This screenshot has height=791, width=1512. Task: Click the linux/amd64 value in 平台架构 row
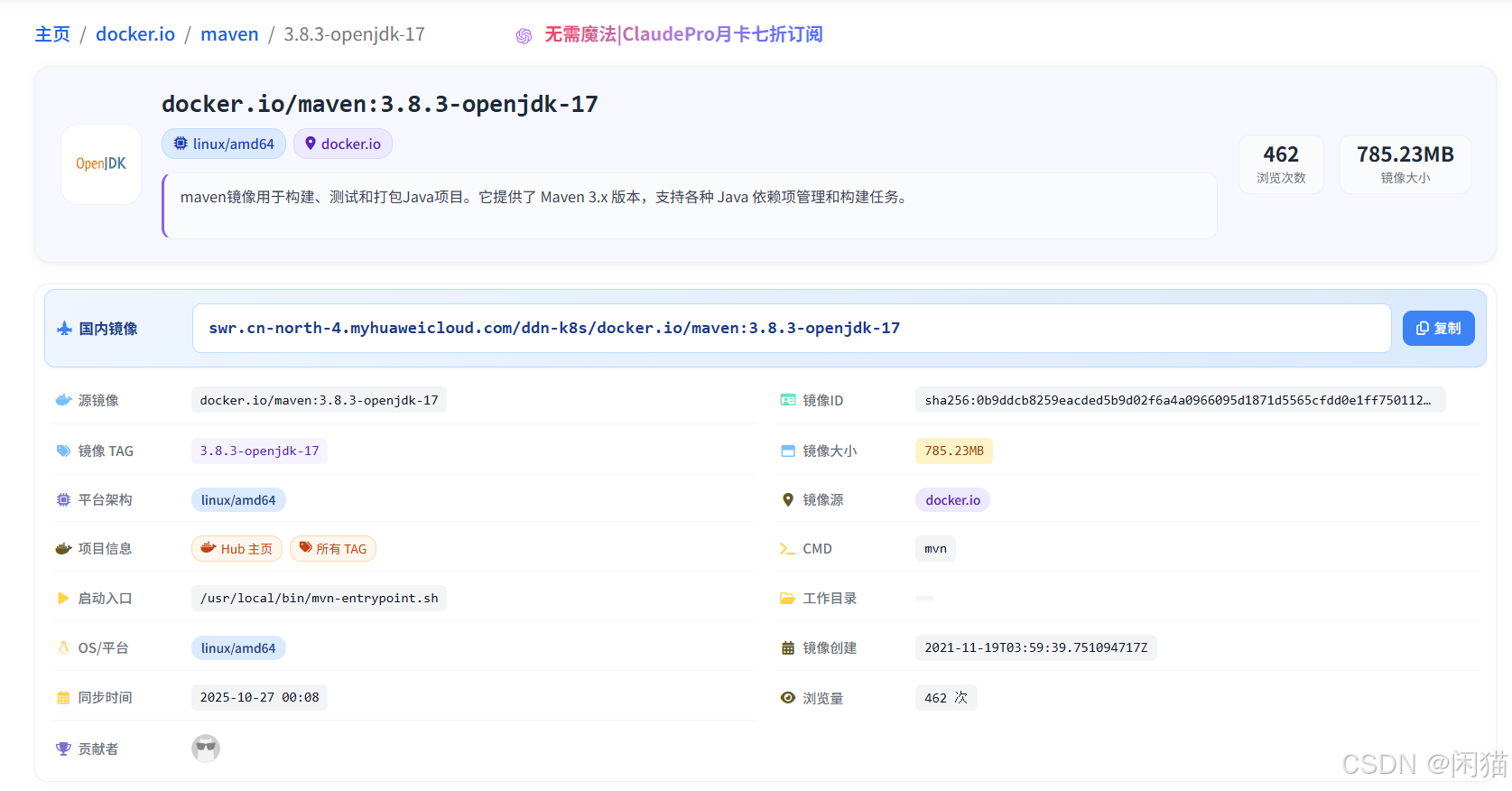238,500
